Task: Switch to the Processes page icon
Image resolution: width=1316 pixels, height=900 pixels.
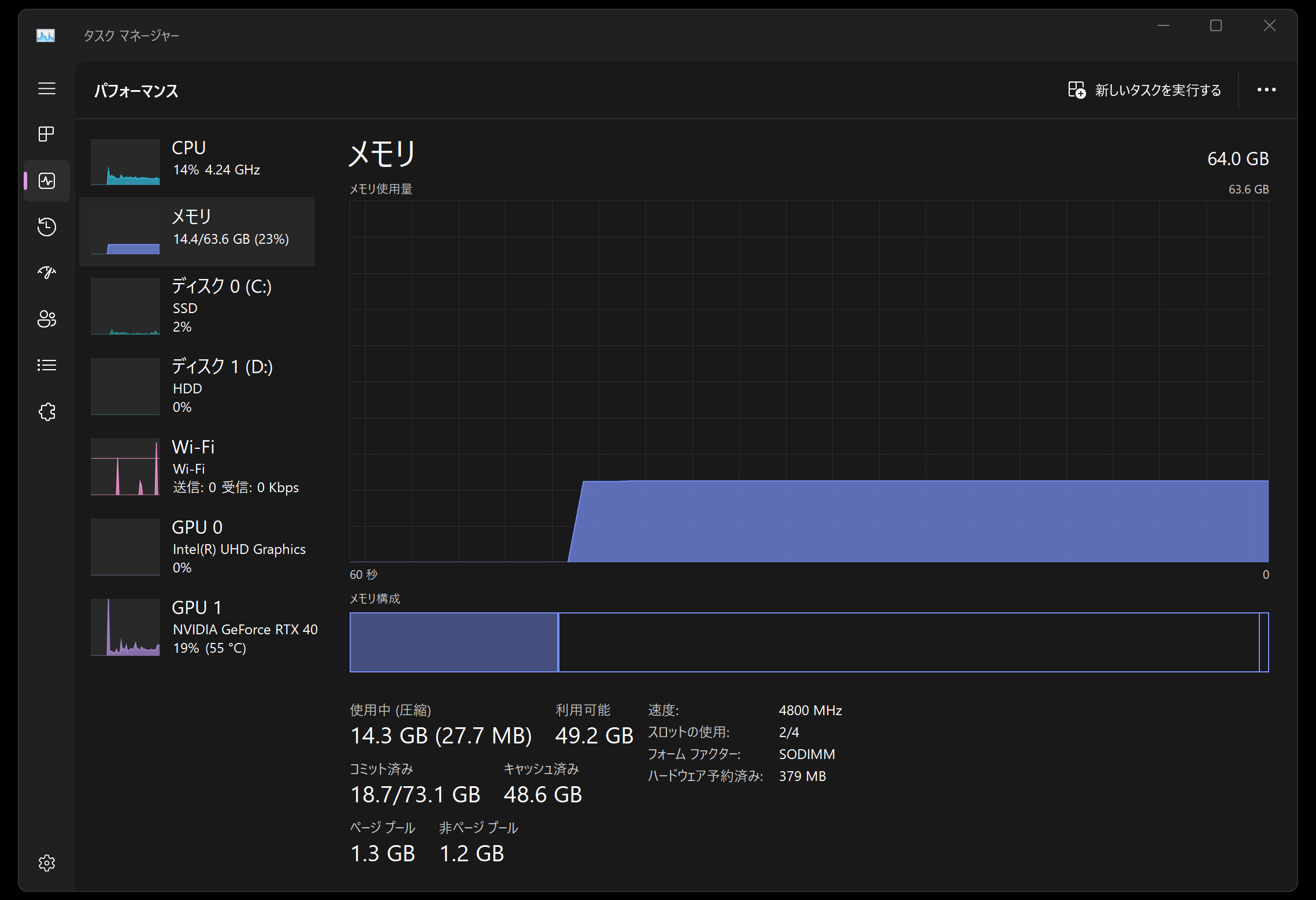Action: point(47,134)
